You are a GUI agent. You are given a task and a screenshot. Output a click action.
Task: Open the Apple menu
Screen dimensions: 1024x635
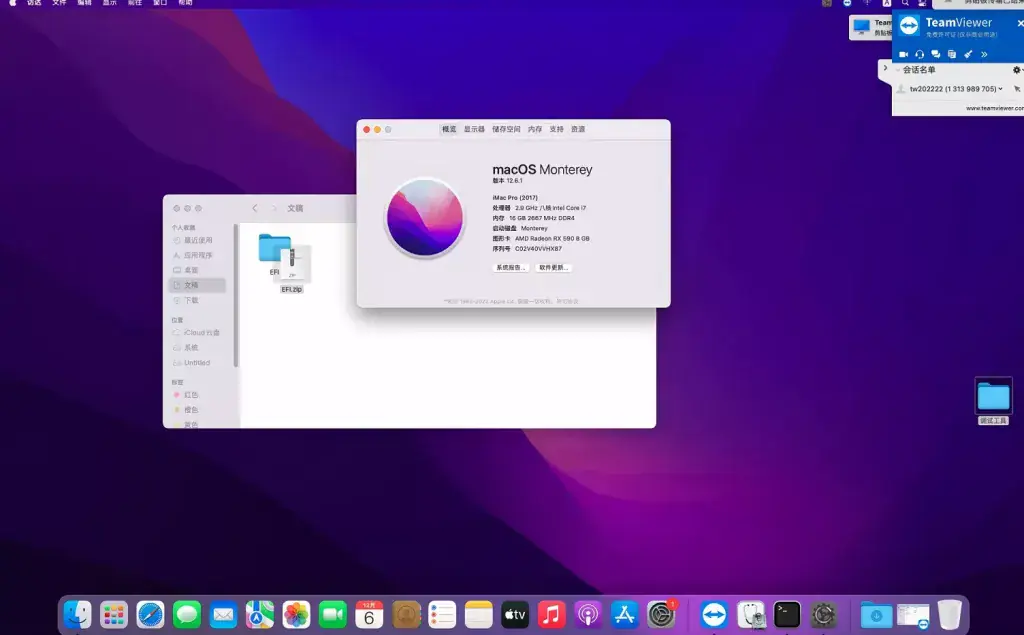12,3
